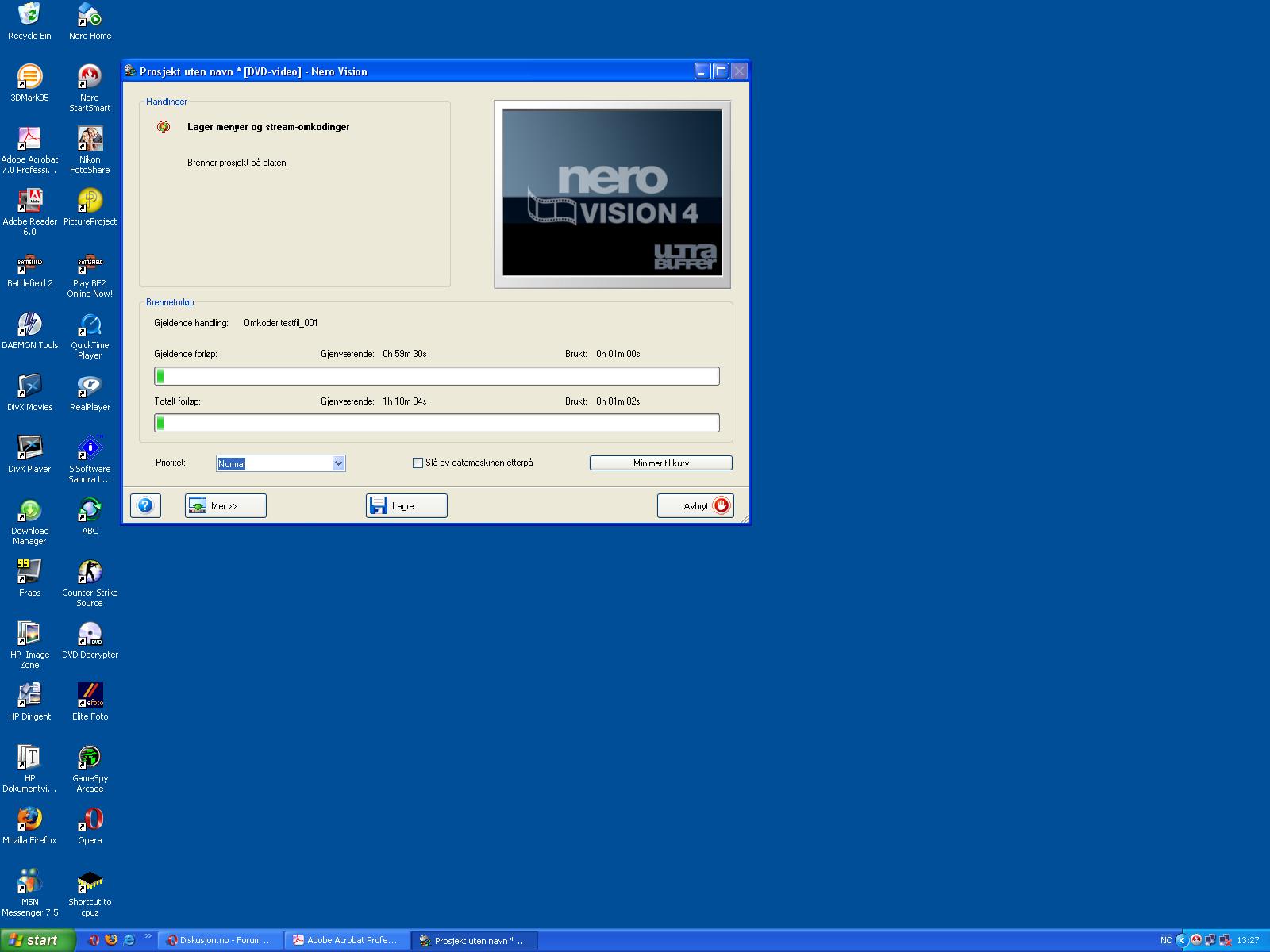Image resolution: width=1270 pixels, height=952 pixels.
Task: Select the HP Dirigent desktop icon
Action: pyautogui.click(x=29, y=703)
